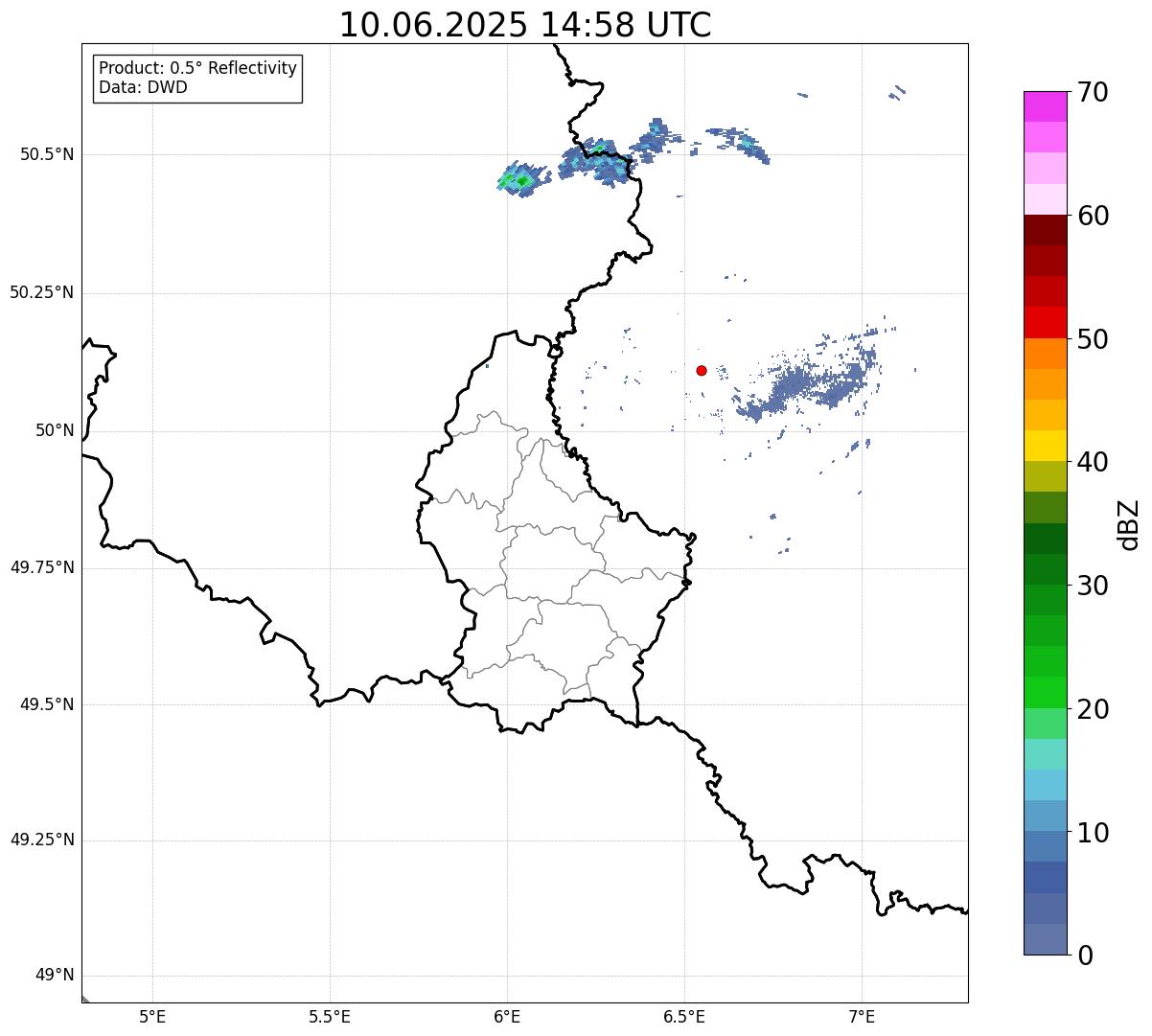Click the 7°E longitude label
Viewport: 1152px width, 1036px height.
coord(862,1017)
